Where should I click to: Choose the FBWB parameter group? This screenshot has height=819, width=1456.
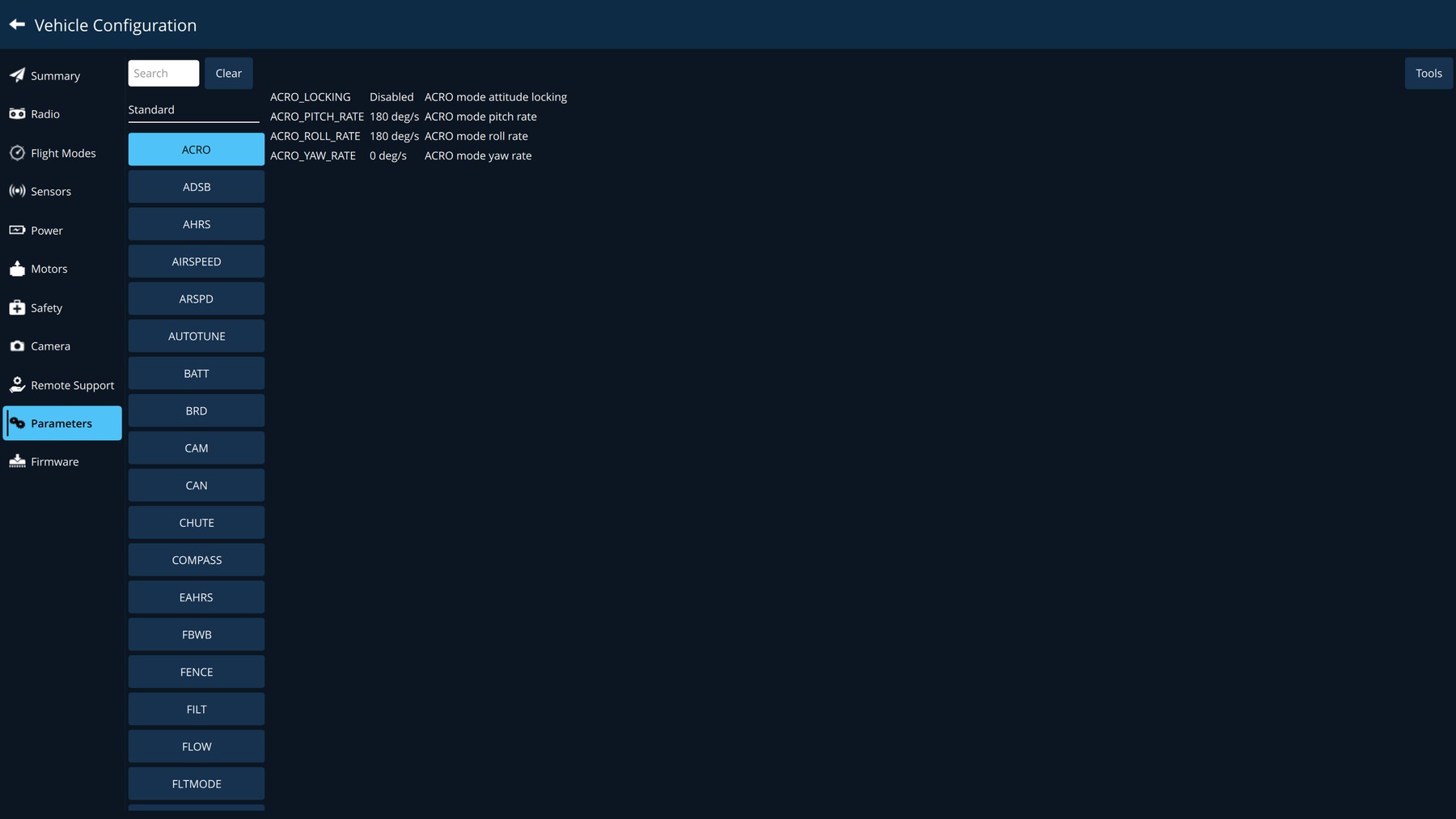click(x=197, y=634)
